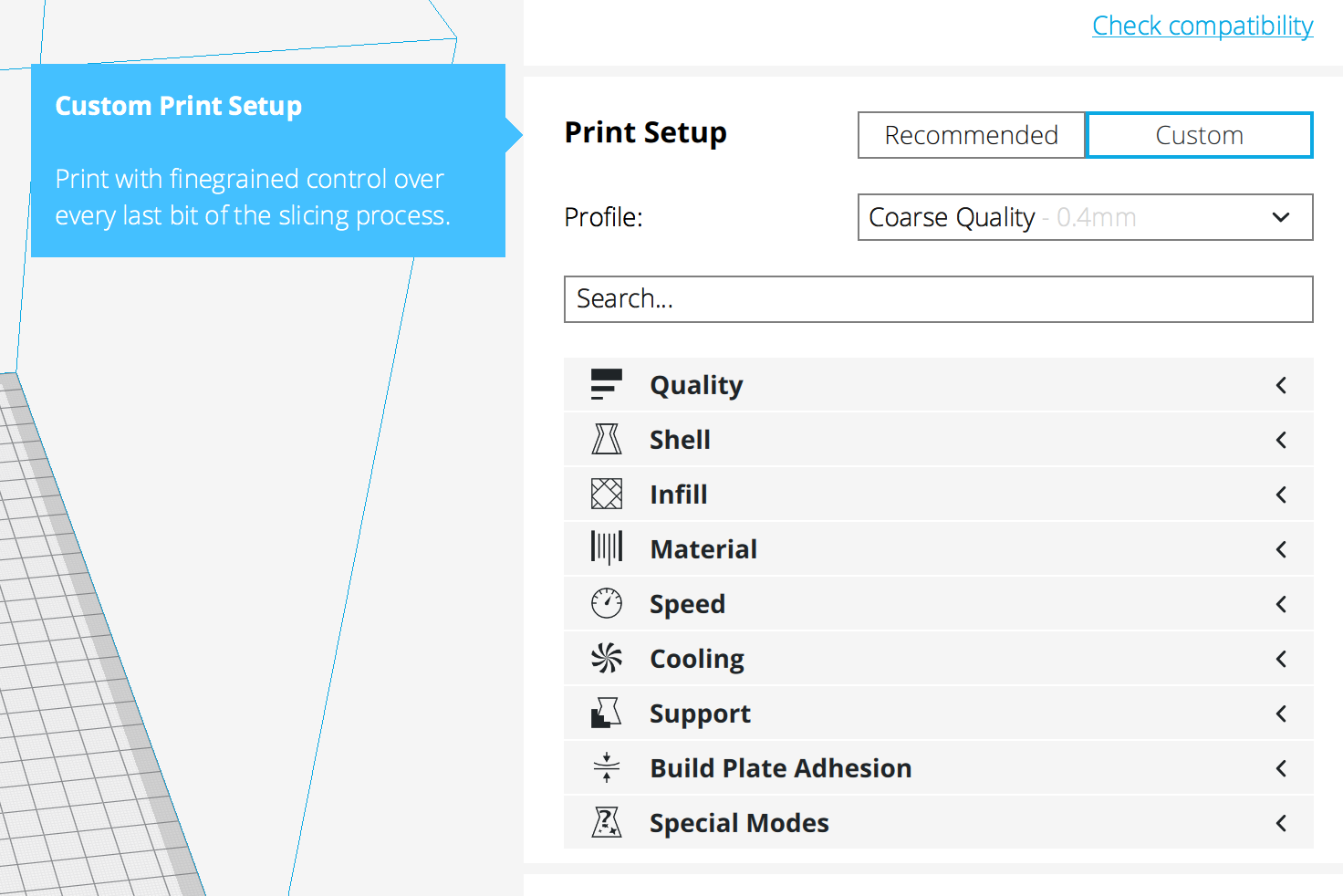The image size is (1343, 896).
Task: Expand the Quality section chevron
Action: click(1281, 385)
